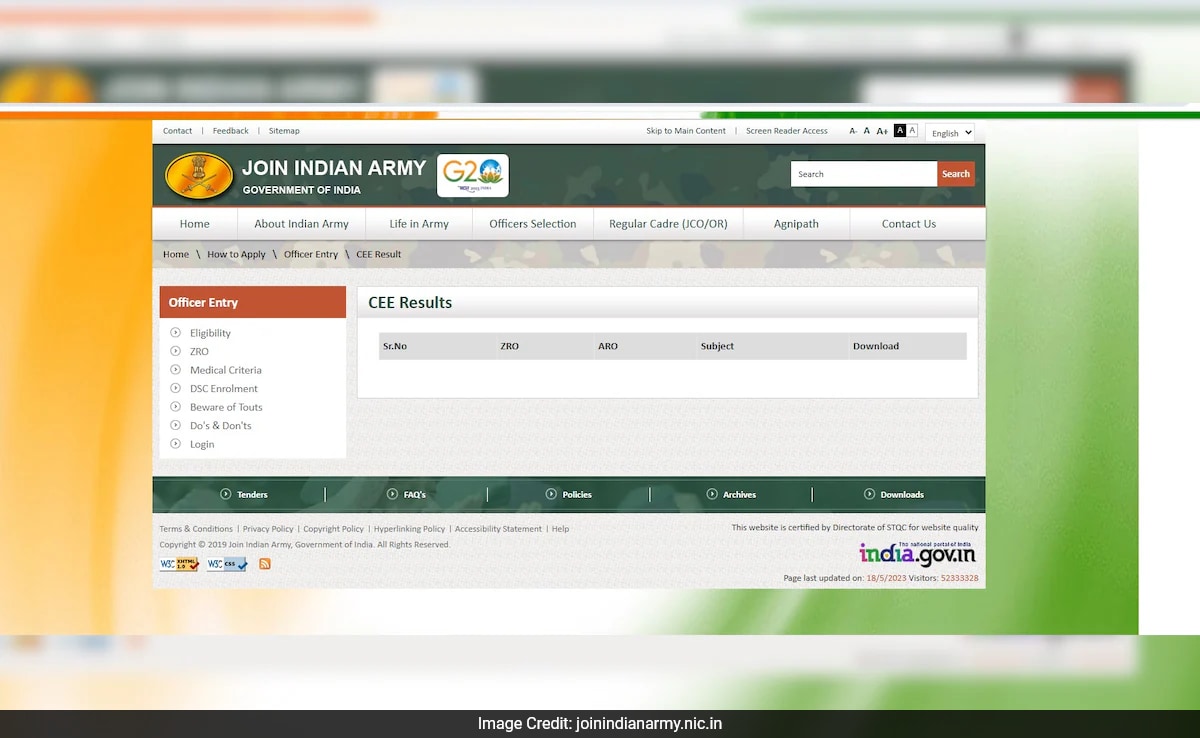Screen dimensions: 1200x738
Task: Open the English language dropdown
Action: pos(949,133)
